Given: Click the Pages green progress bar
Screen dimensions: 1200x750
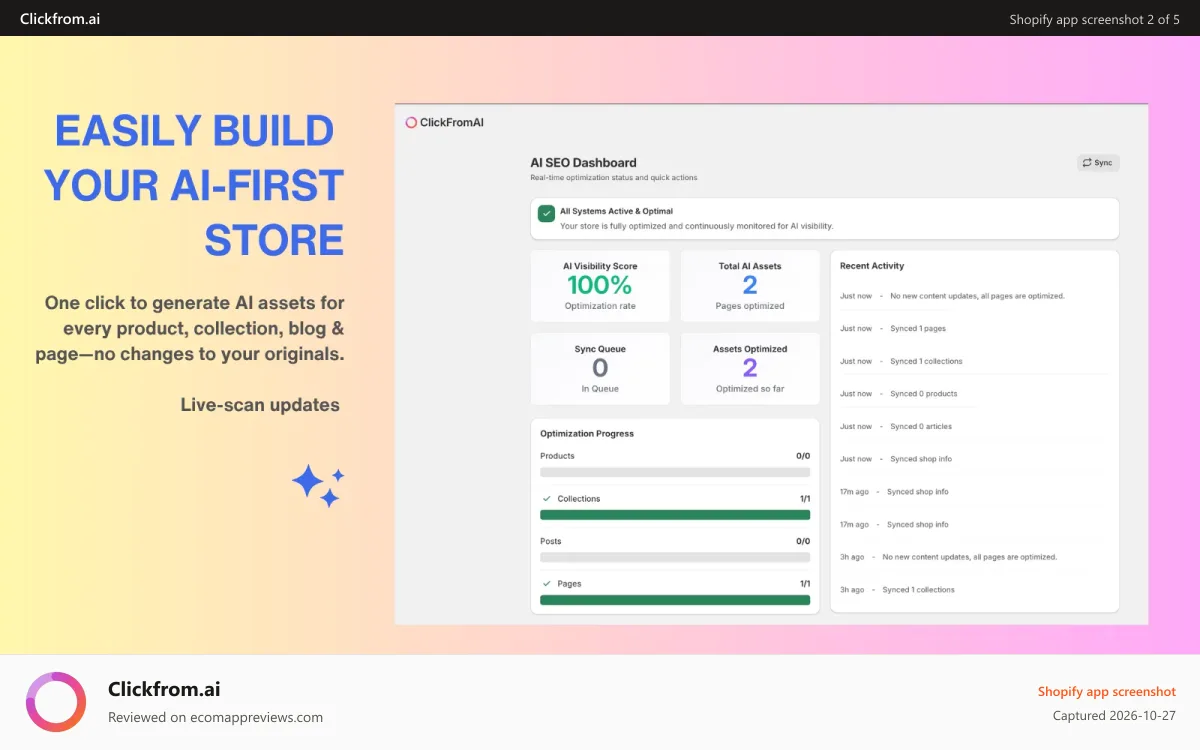Looking at the screenshot, I should pos(675,600).
